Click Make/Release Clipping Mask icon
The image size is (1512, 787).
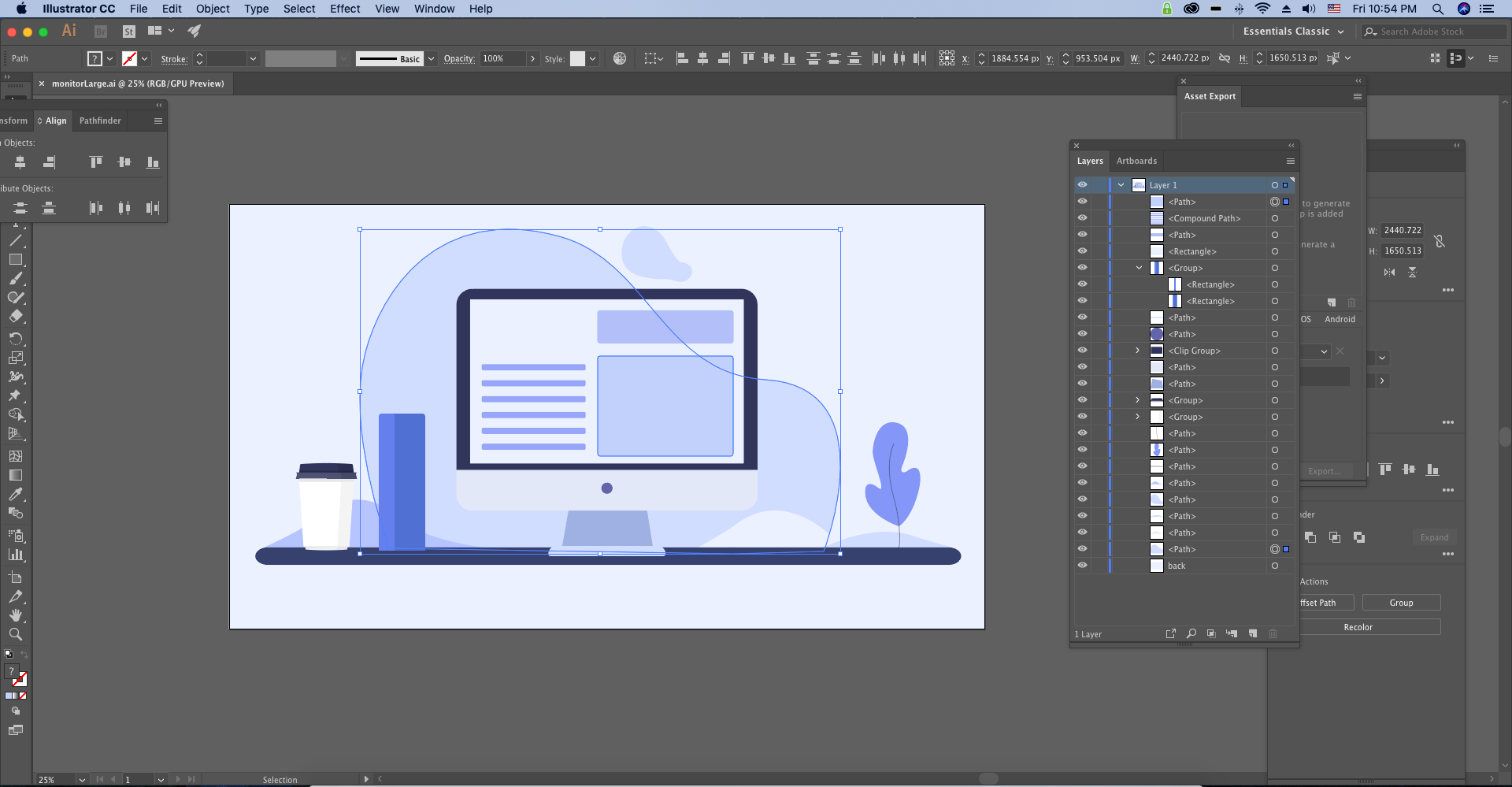coord(1211,633)
